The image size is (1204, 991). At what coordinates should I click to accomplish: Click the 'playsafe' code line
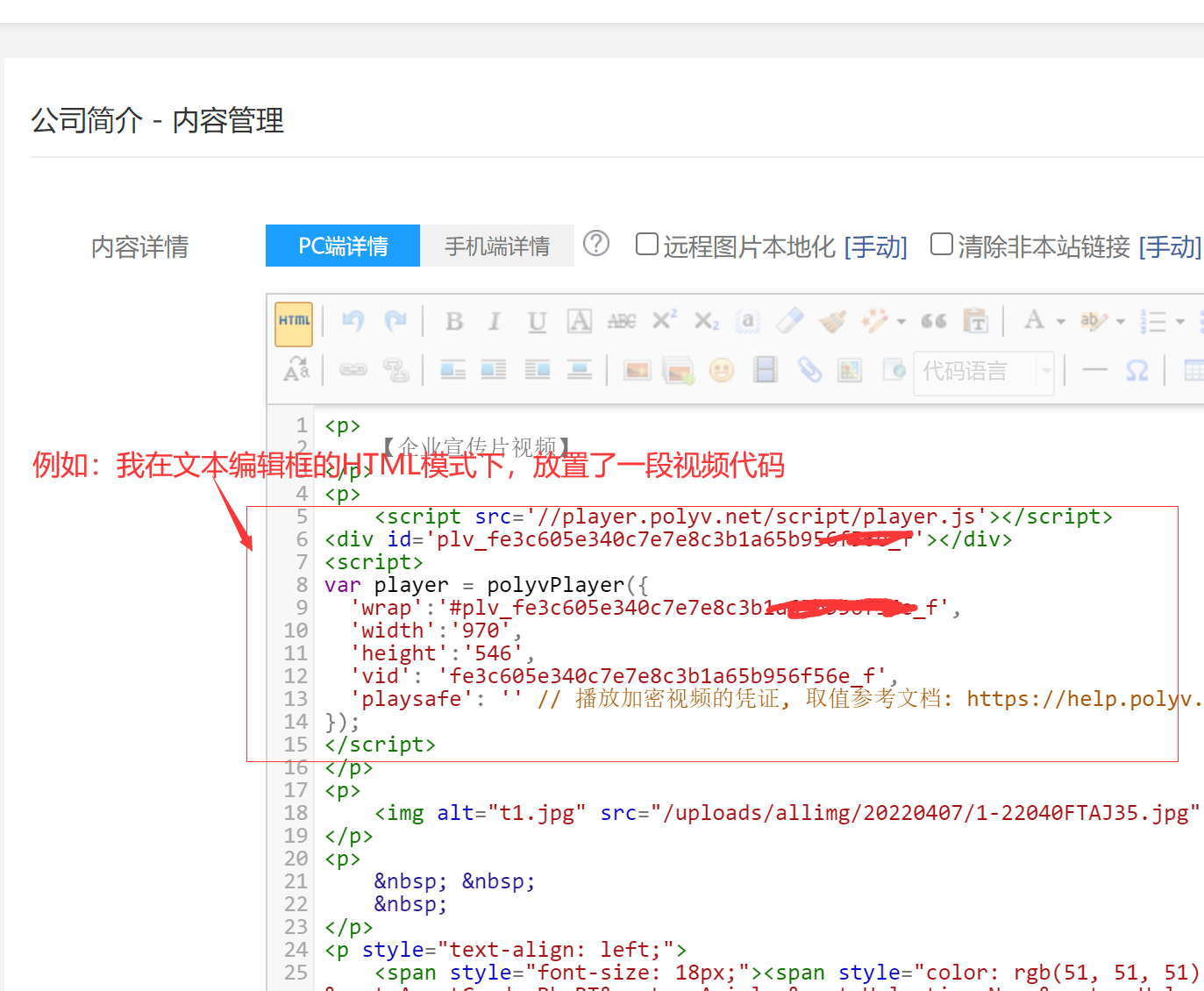point(776,699)
